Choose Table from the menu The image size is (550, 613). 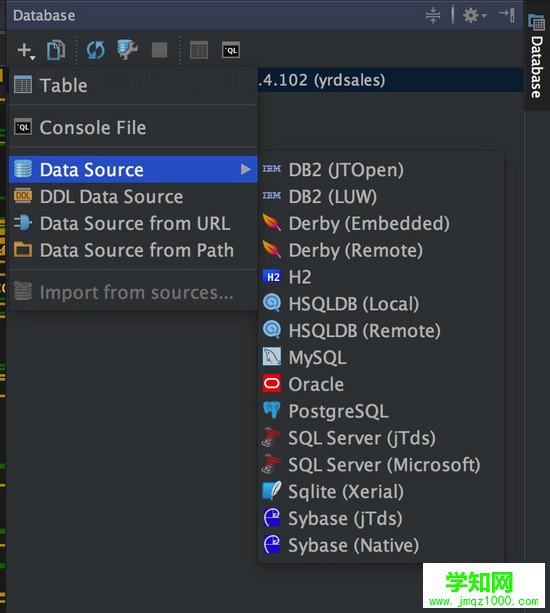click(x=133, y=85)
